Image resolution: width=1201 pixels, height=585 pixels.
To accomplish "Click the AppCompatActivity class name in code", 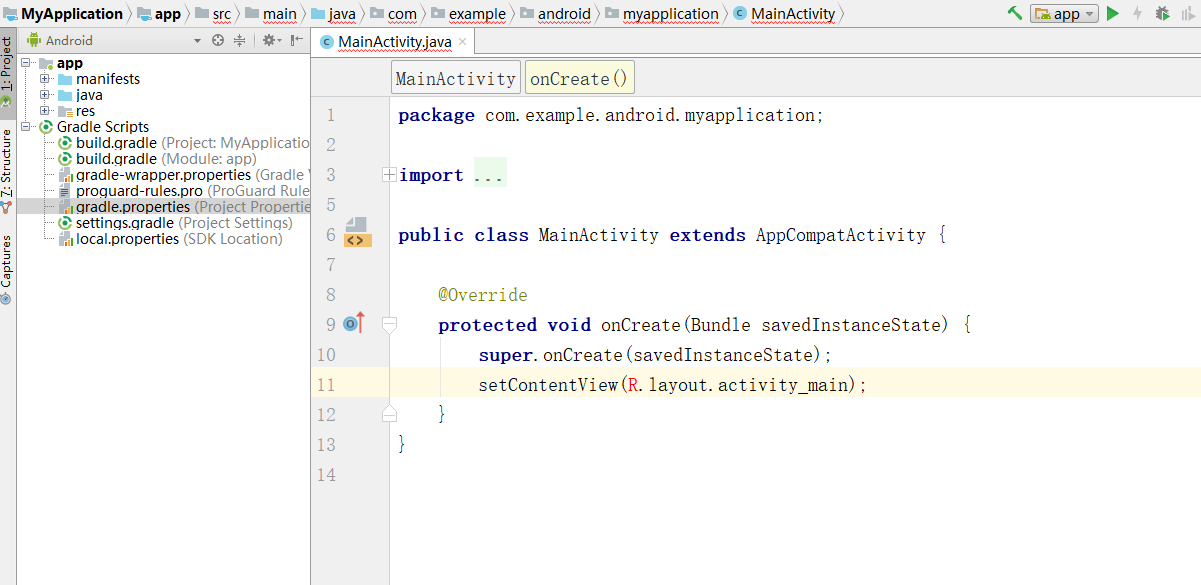I will tap(842, 235).
